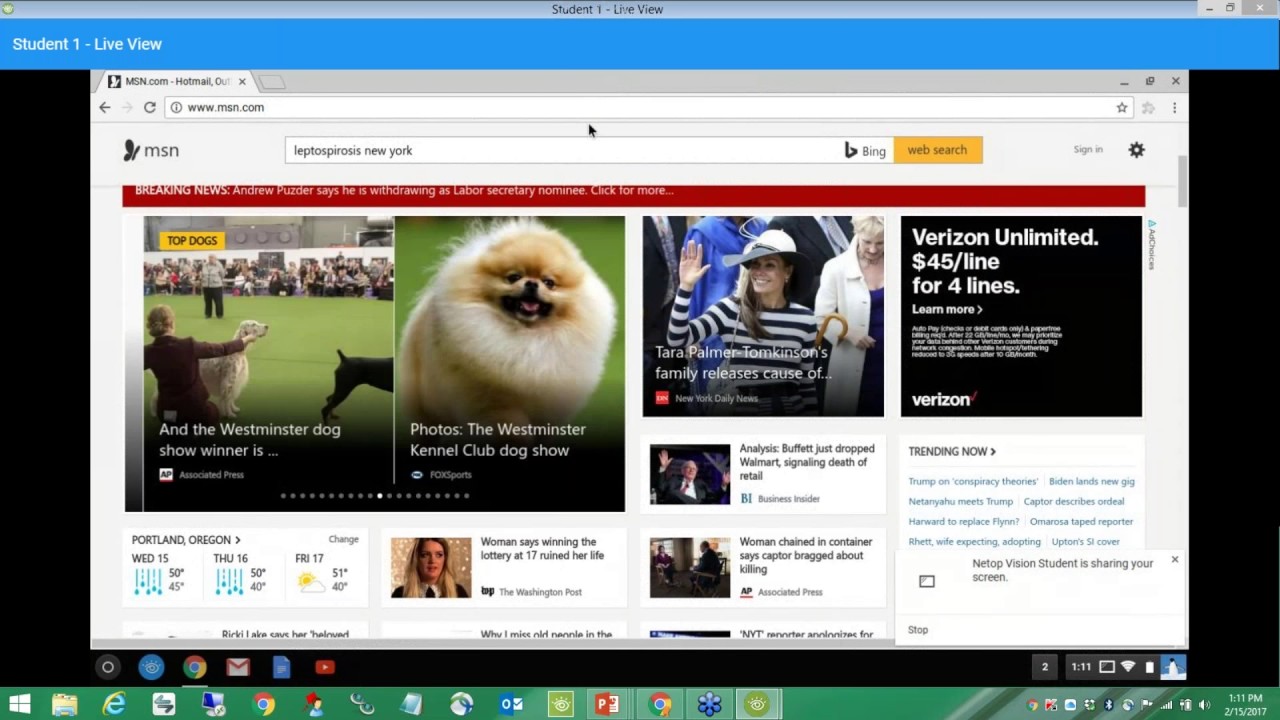Click the page vertical scrollbar

[x=1183, y=180]
